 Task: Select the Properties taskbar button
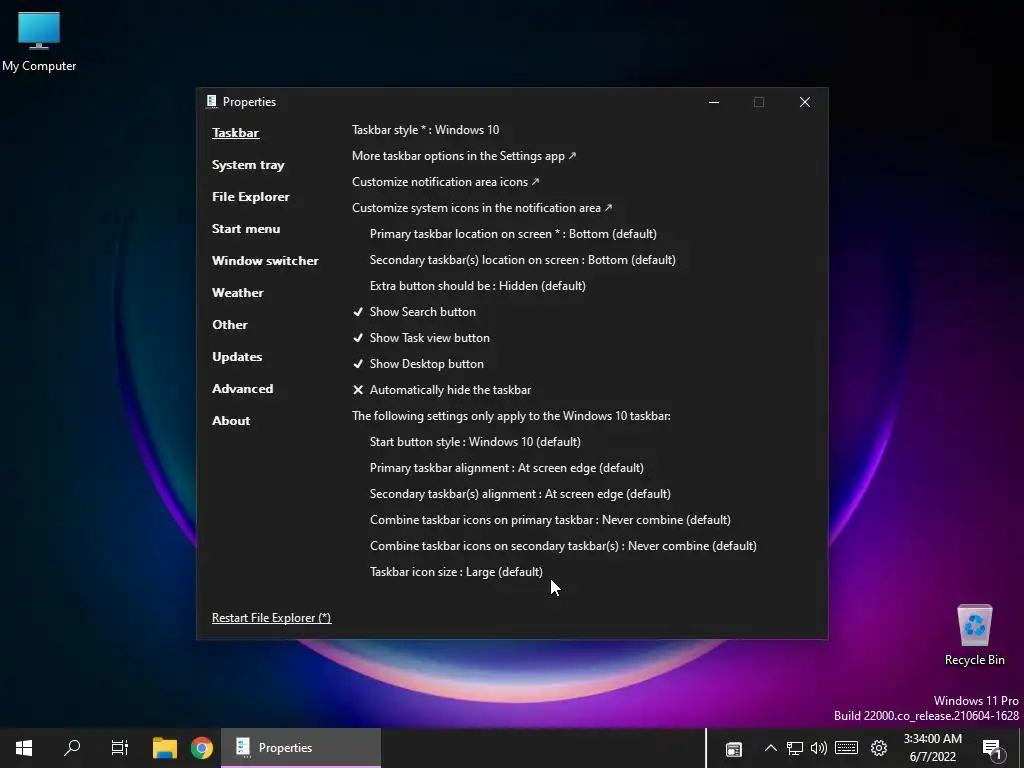coord(301,748)
